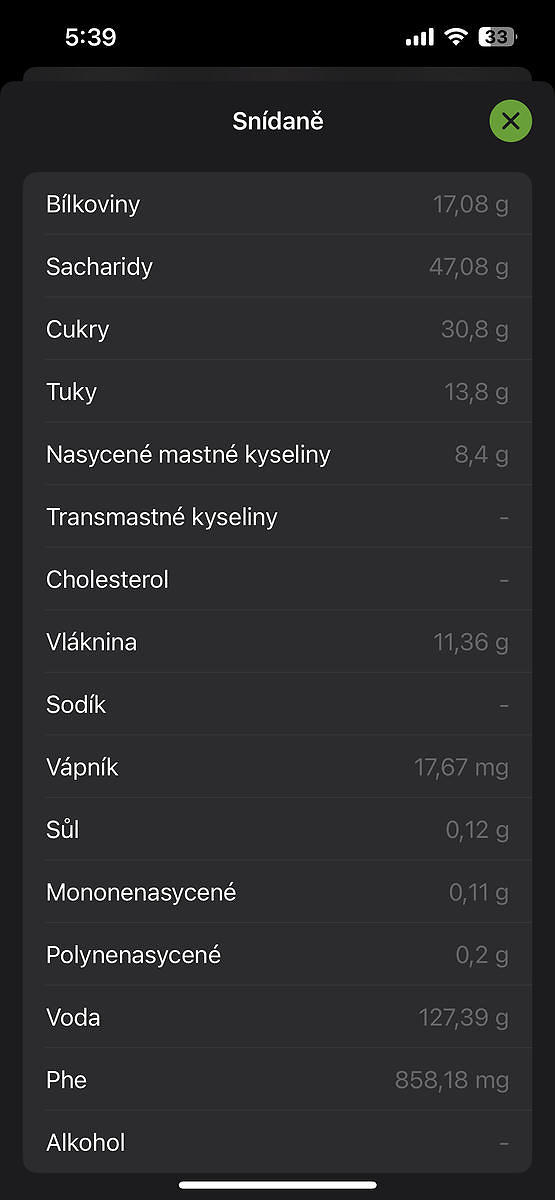Select the Voda 127,39 g row
The image size is (555, 1200).
point(277,1017)
